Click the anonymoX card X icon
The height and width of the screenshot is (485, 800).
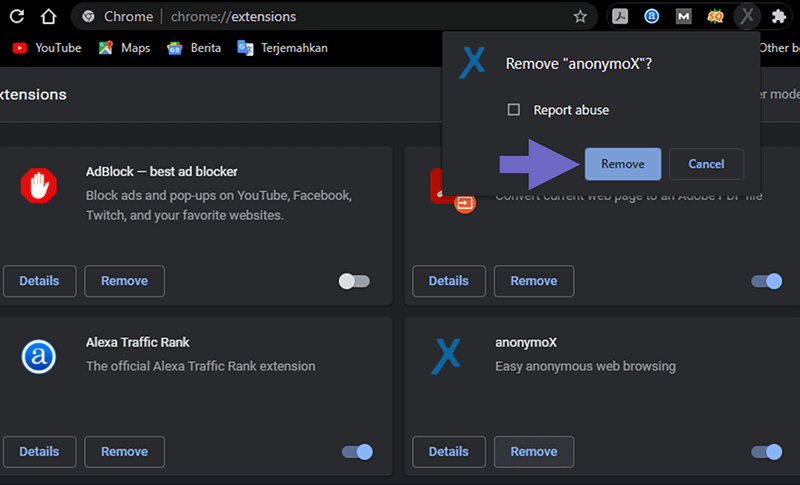pos(446,356)
